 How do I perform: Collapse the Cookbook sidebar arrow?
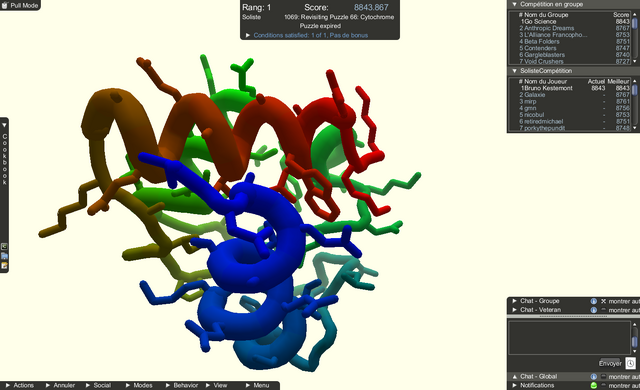click(4, 125)
